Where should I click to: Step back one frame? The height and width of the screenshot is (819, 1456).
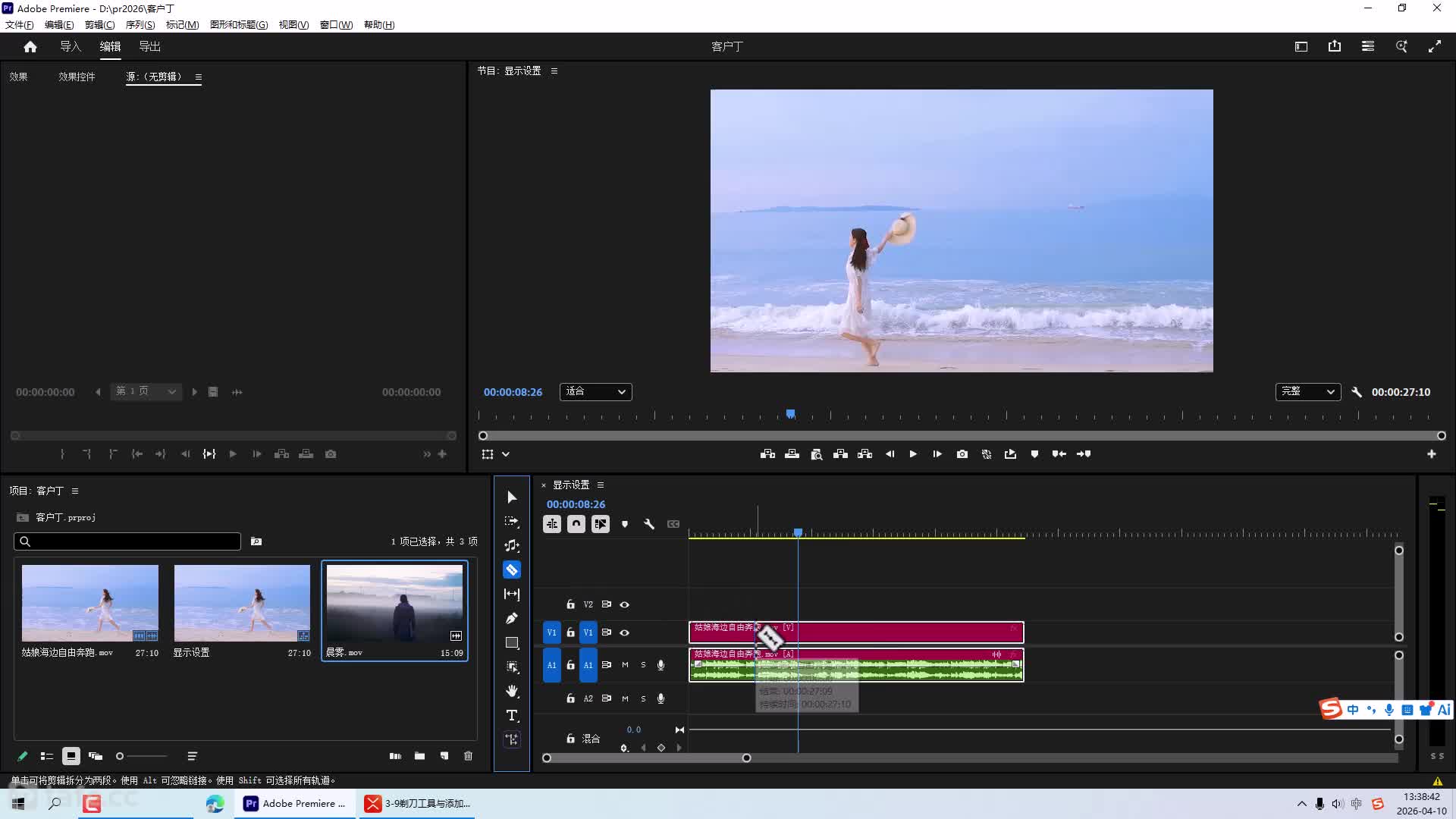pyautogui.click(x=890, y=454)
